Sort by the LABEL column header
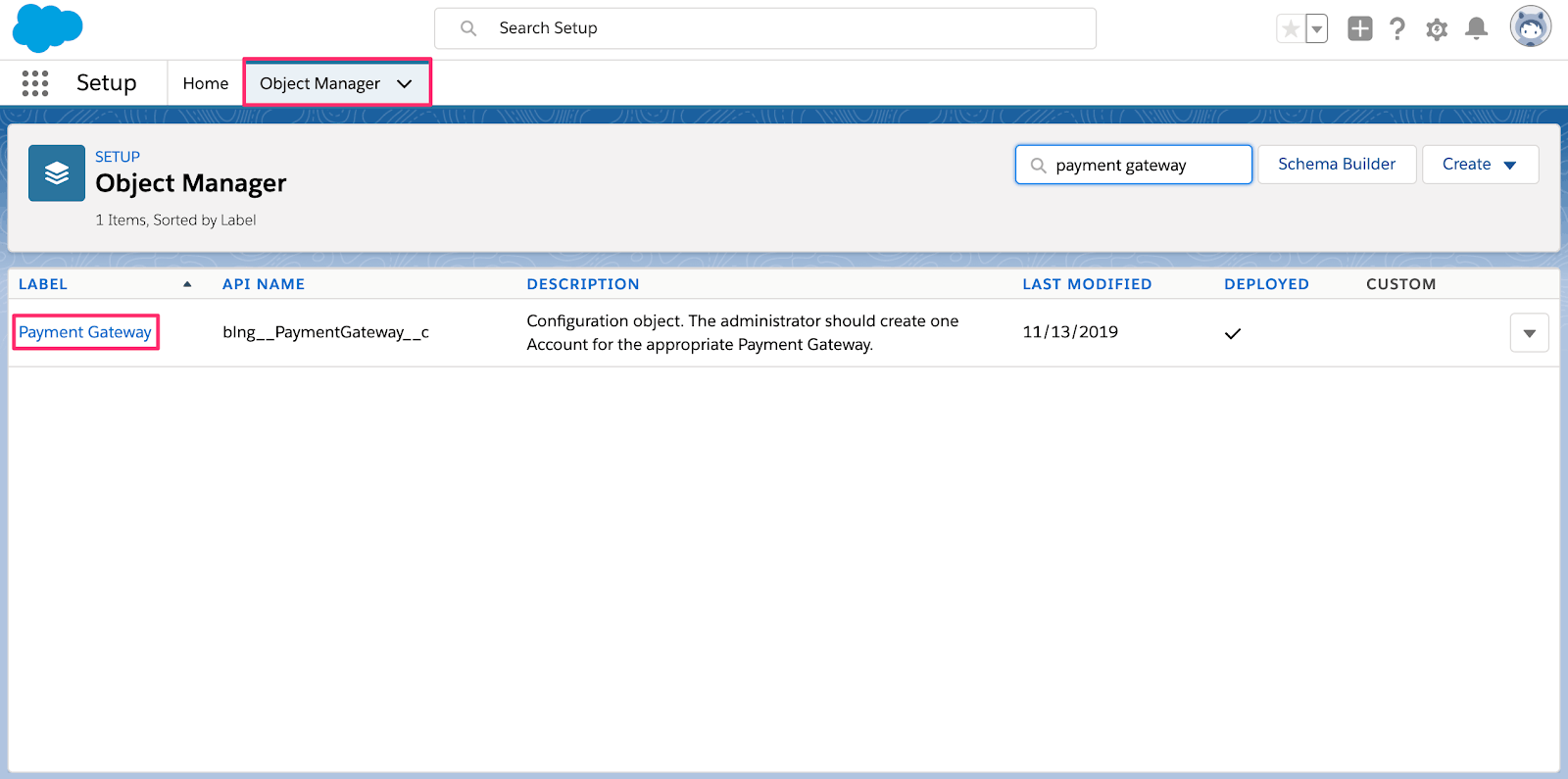Screen dimensions: 1568x779 (x=43, y=284)
